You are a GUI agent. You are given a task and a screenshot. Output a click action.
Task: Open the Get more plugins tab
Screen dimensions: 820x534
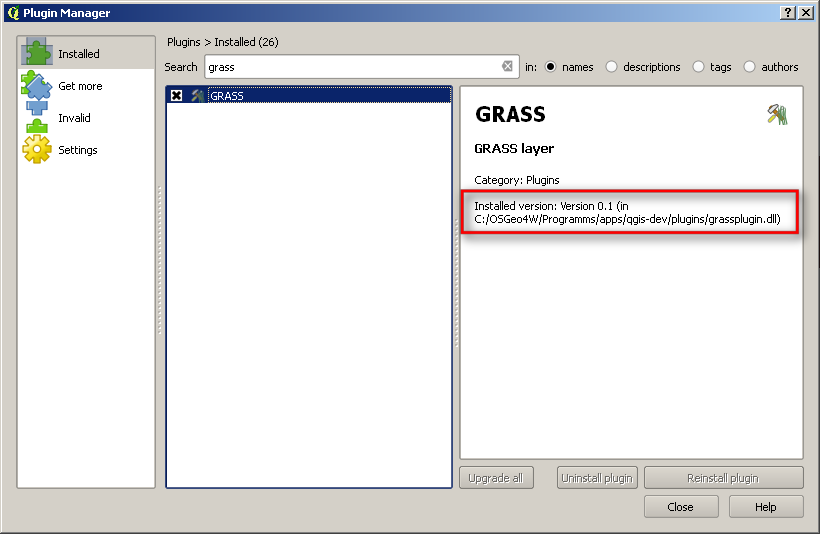tap(86, 86)
